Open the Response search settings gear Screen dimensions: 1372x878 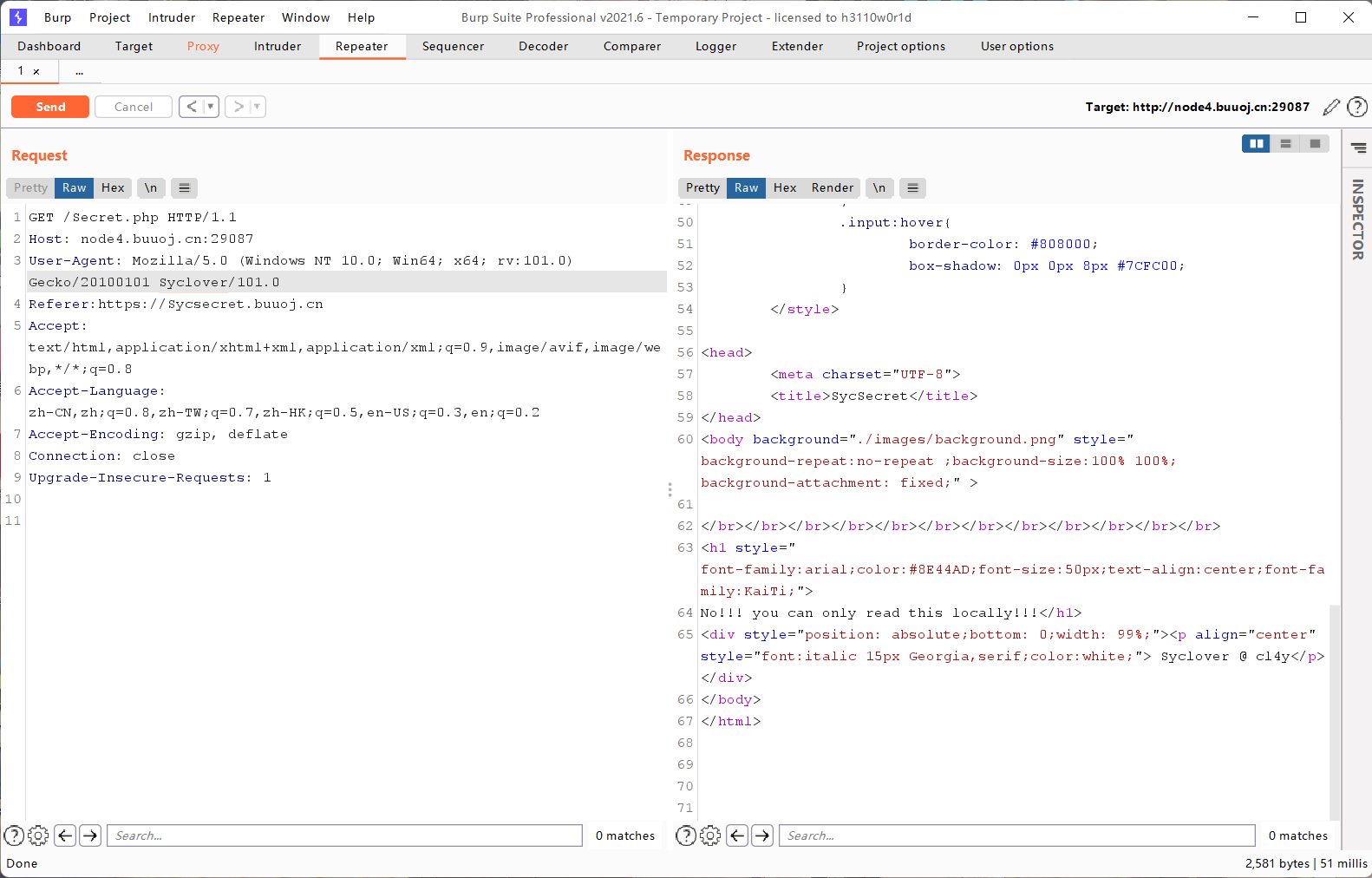click(710, 835)
